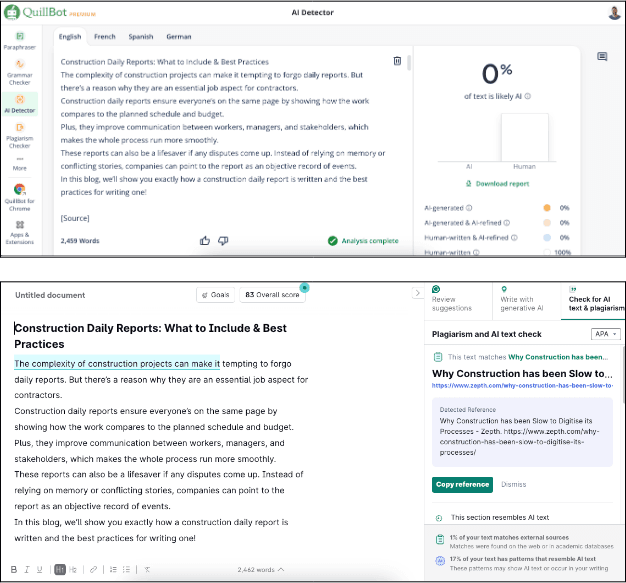Dismiss the plagiarism match
The height and width of the screenshot is (583, 626).
point(514,484)
